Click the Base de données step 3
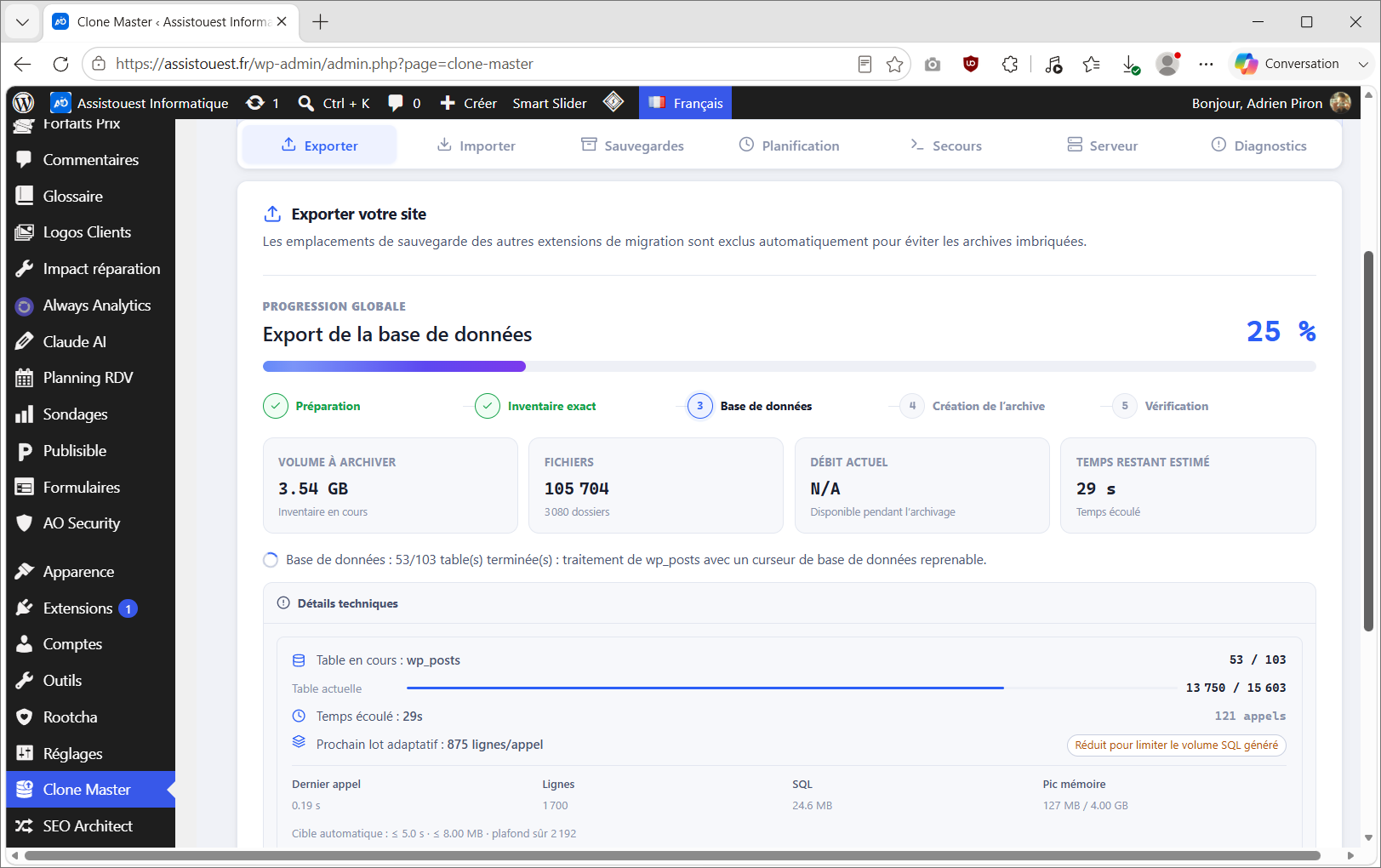Screen dimensions: 1381x868 tap(750, 406)
